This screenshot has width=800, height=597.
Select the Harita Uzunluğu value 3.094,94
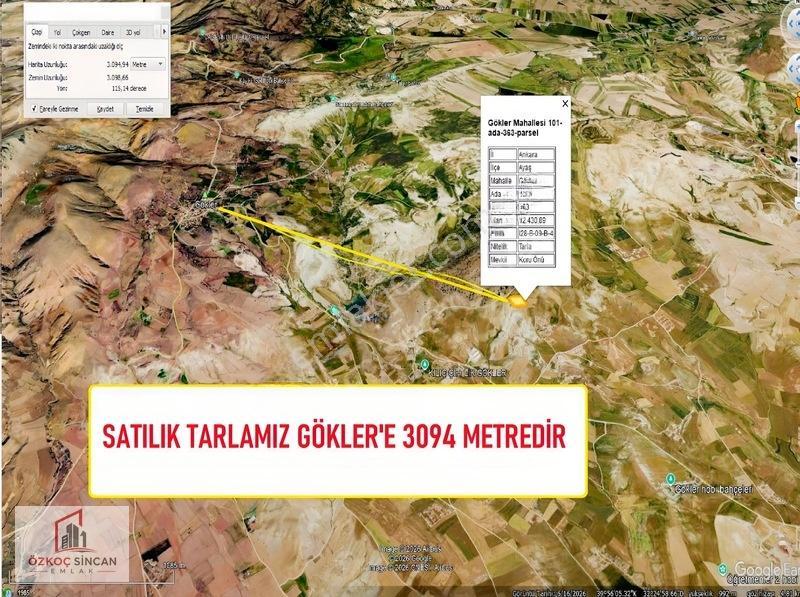click(117, 65)
